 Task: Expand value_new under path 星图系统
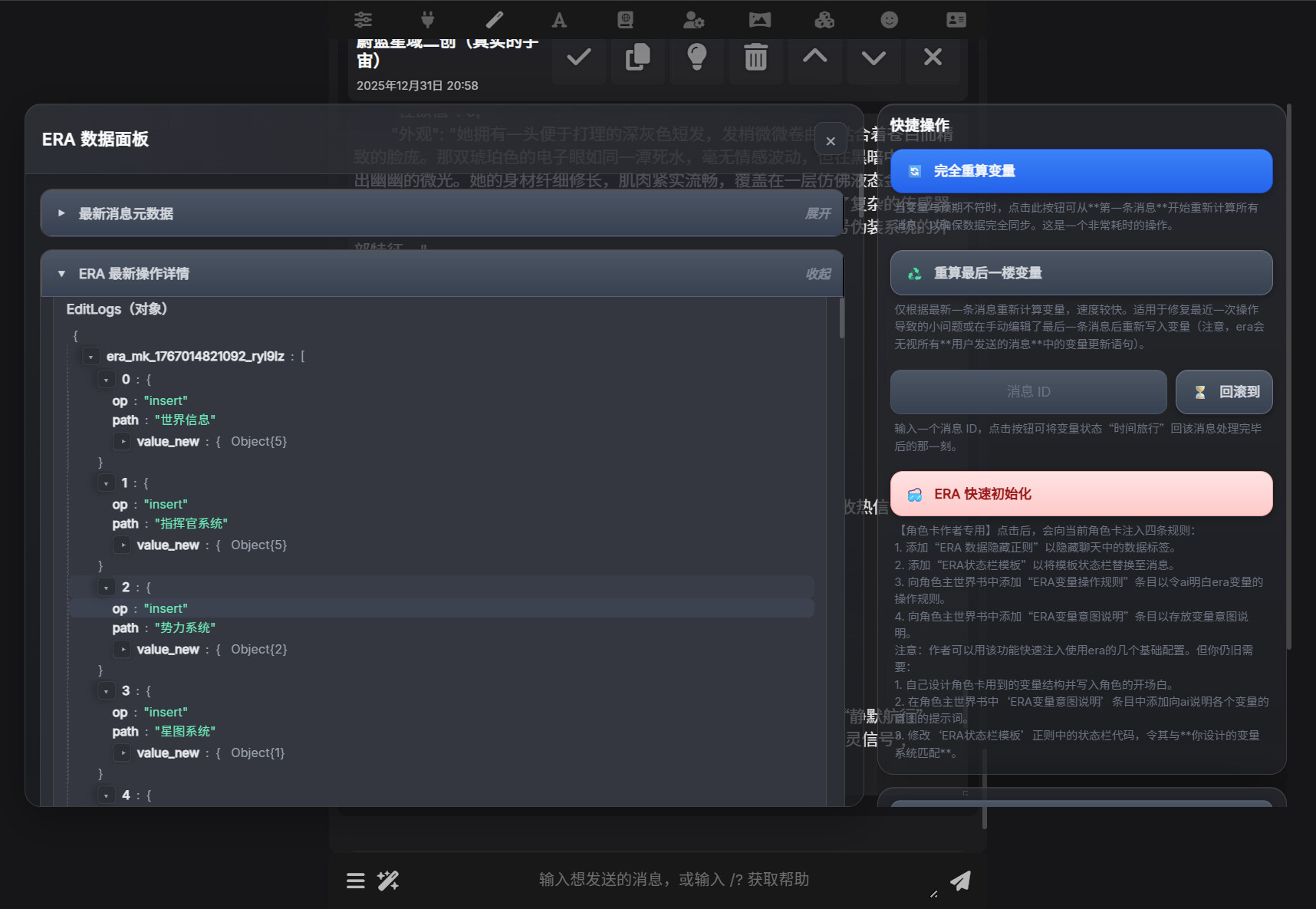[123, 753]
